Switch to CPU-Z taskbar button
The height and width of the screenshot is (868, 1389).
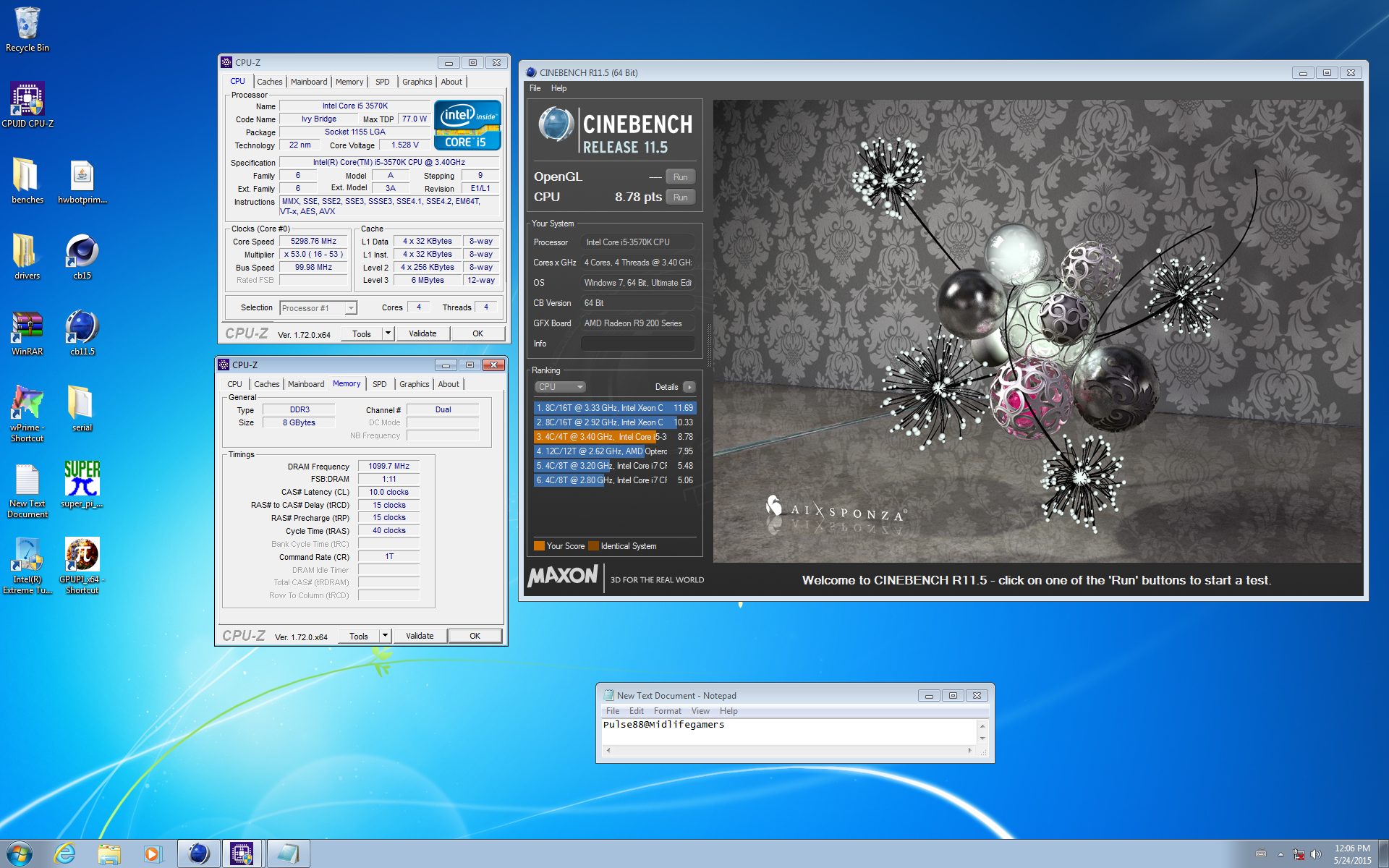click(242, 854)
